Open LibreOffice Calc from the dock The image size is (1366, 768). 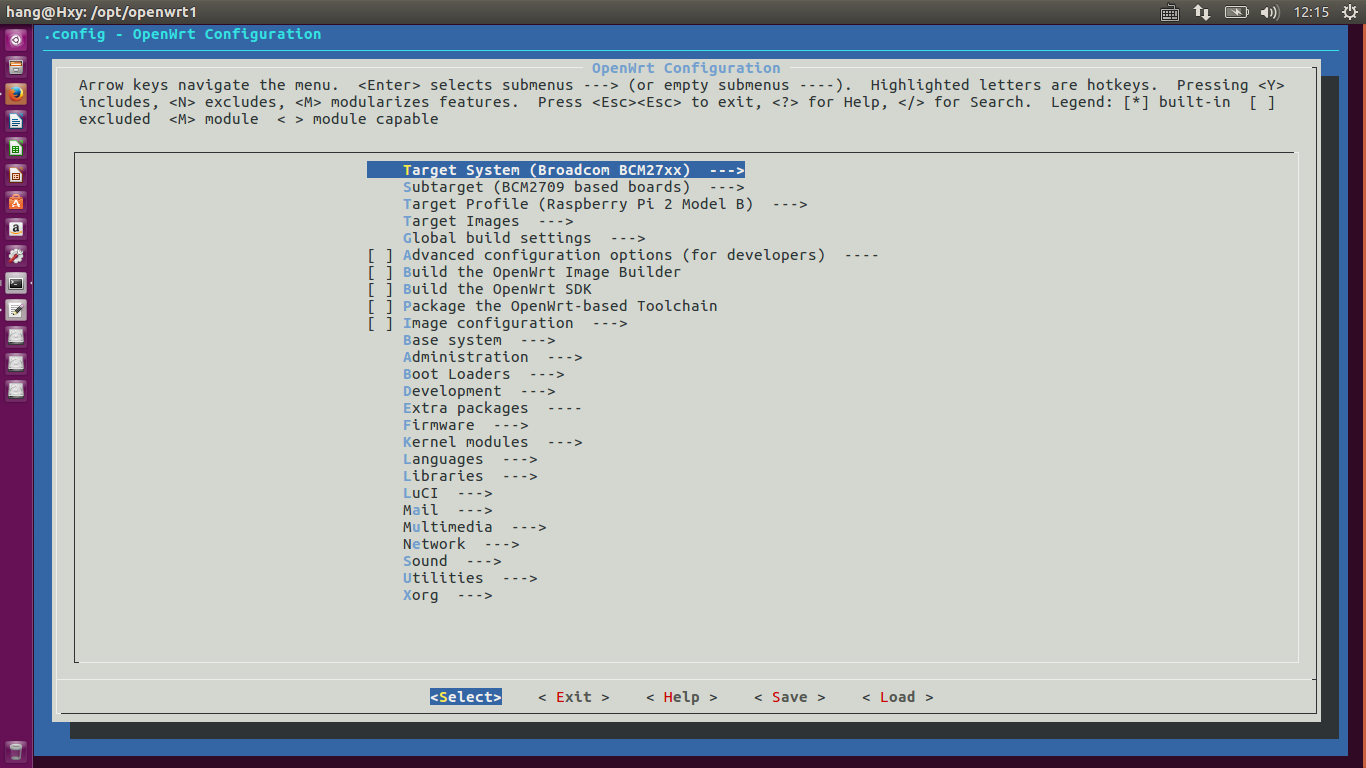[x=16, y=148]
